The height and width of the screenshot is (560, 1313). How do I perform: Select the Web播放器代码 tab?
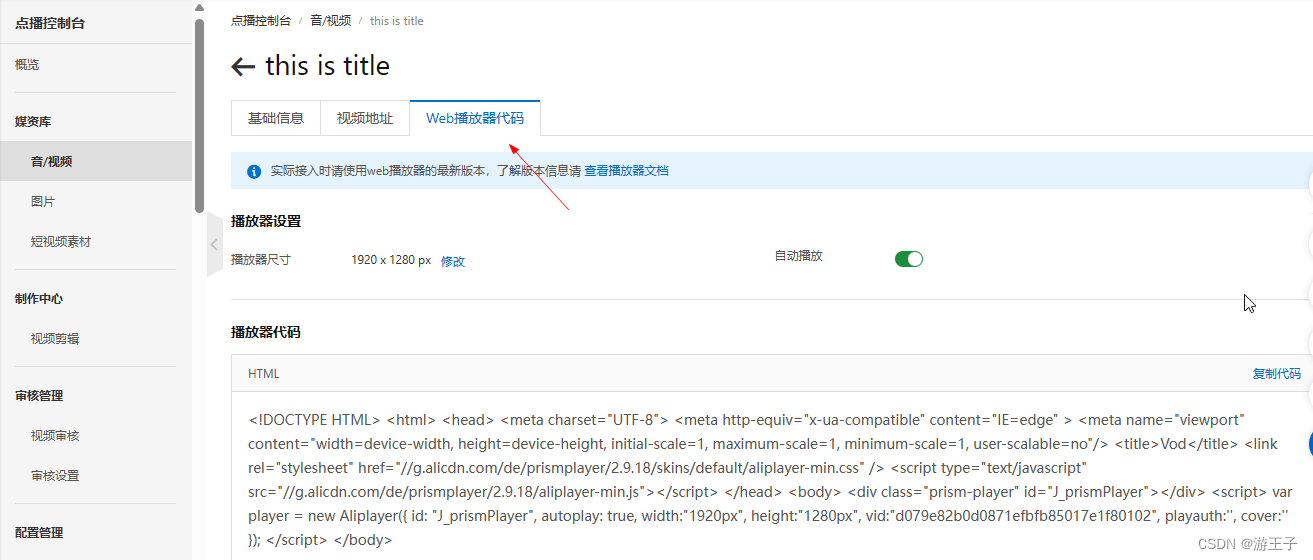click(x=475, y=118)
